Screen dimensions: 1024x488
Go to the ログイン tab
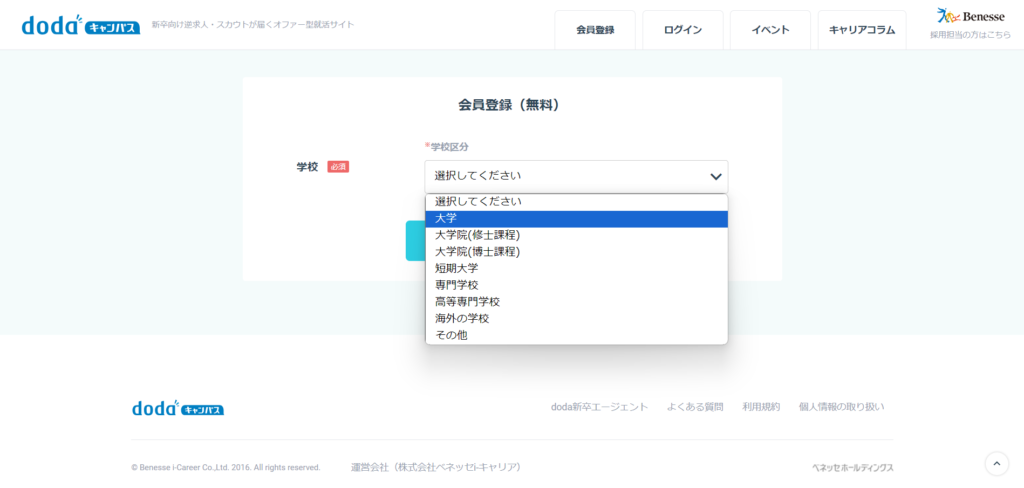(x=682, y=30)
